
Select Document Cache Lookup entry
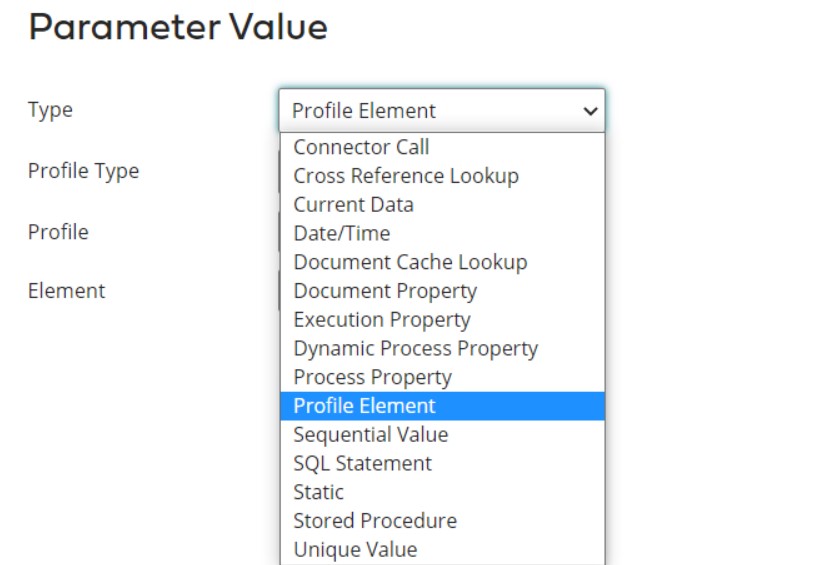410,262
